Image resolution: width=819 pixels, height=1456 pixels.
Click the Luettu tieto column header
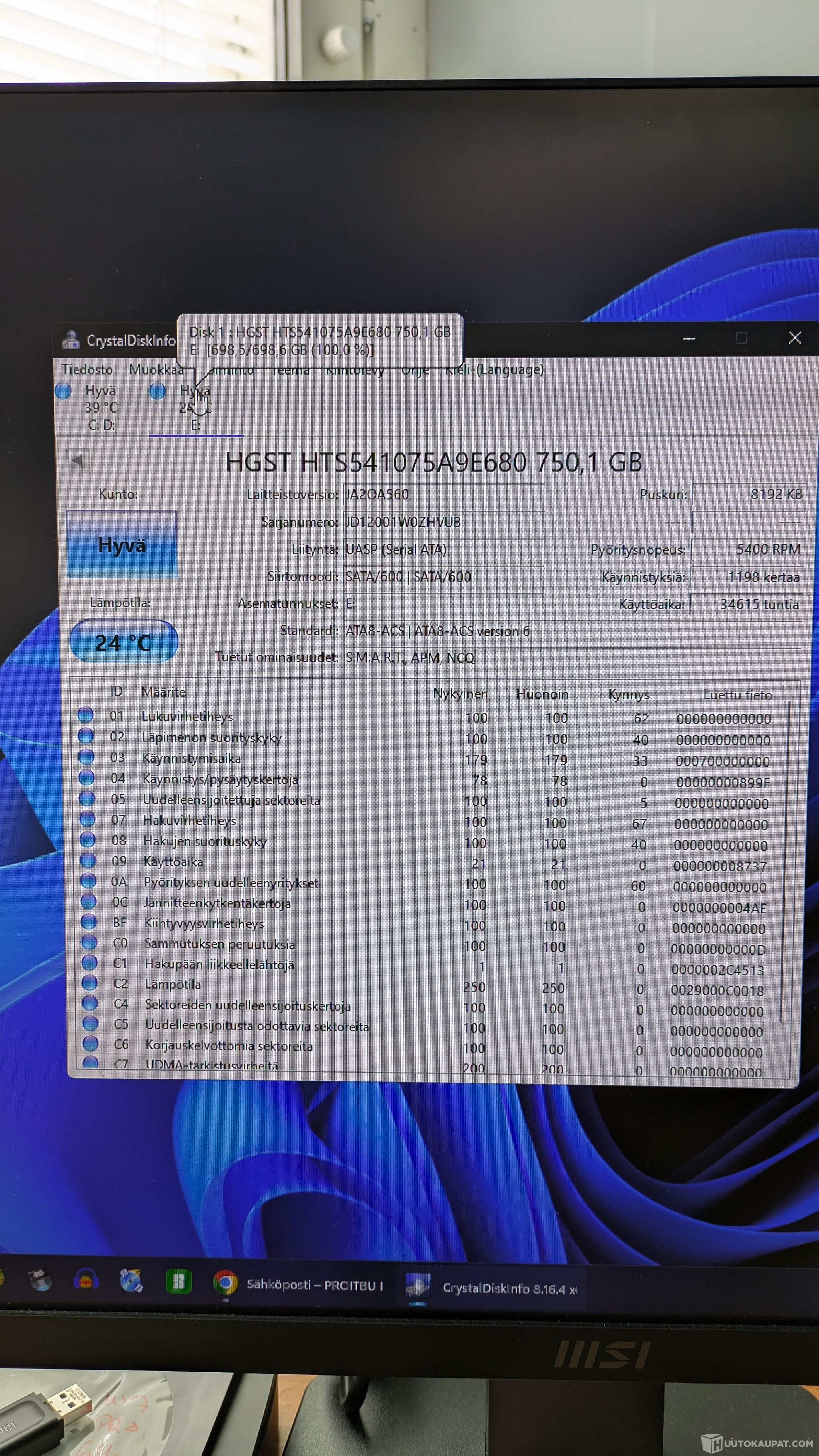(x=737, y=695)
